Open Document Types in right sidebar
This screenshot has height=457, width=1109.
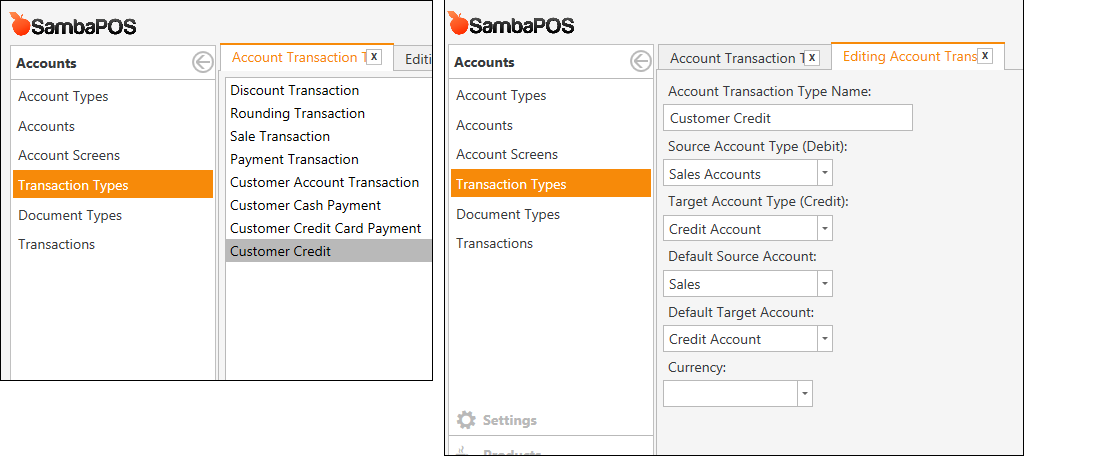click(x=508, y=214)
